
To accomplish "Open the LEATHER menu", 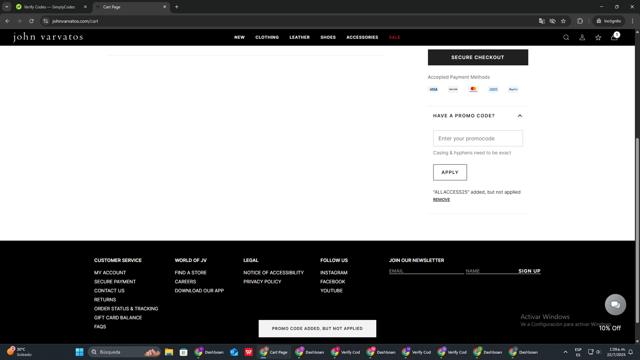I will point(300,37).
